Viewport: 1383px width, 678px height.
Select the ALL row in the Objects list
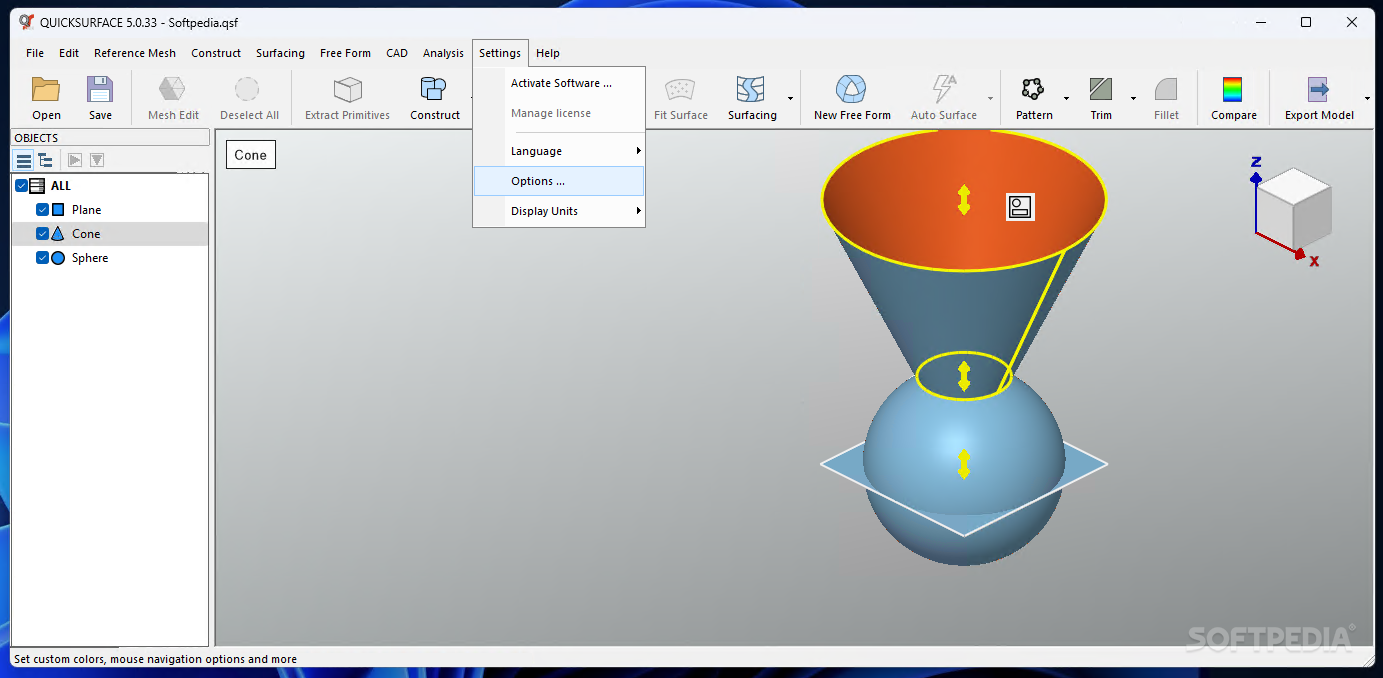click(110, 186)
